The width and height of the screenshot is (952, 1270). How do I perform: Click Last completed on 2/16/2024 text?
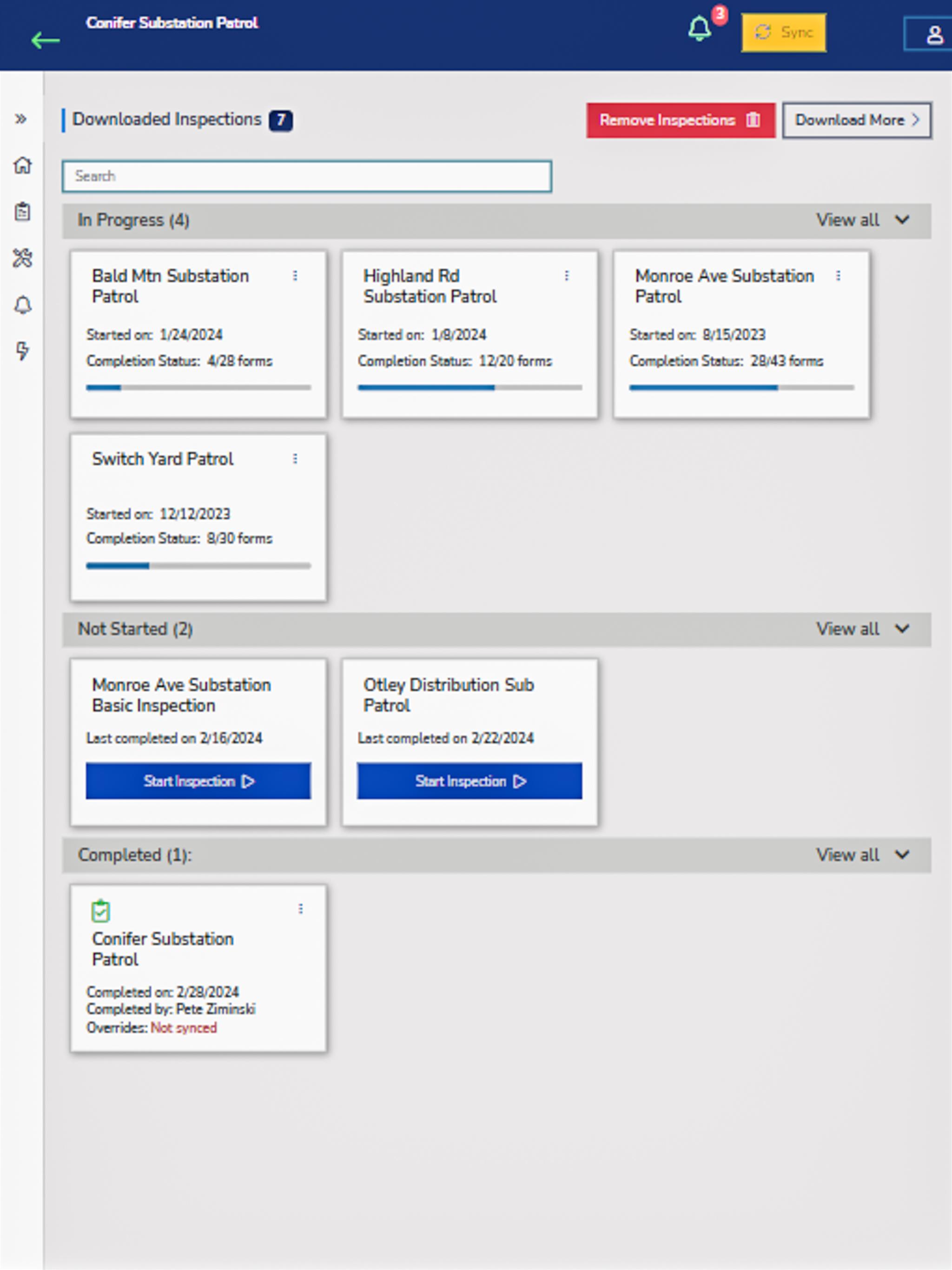click(174, 738)
